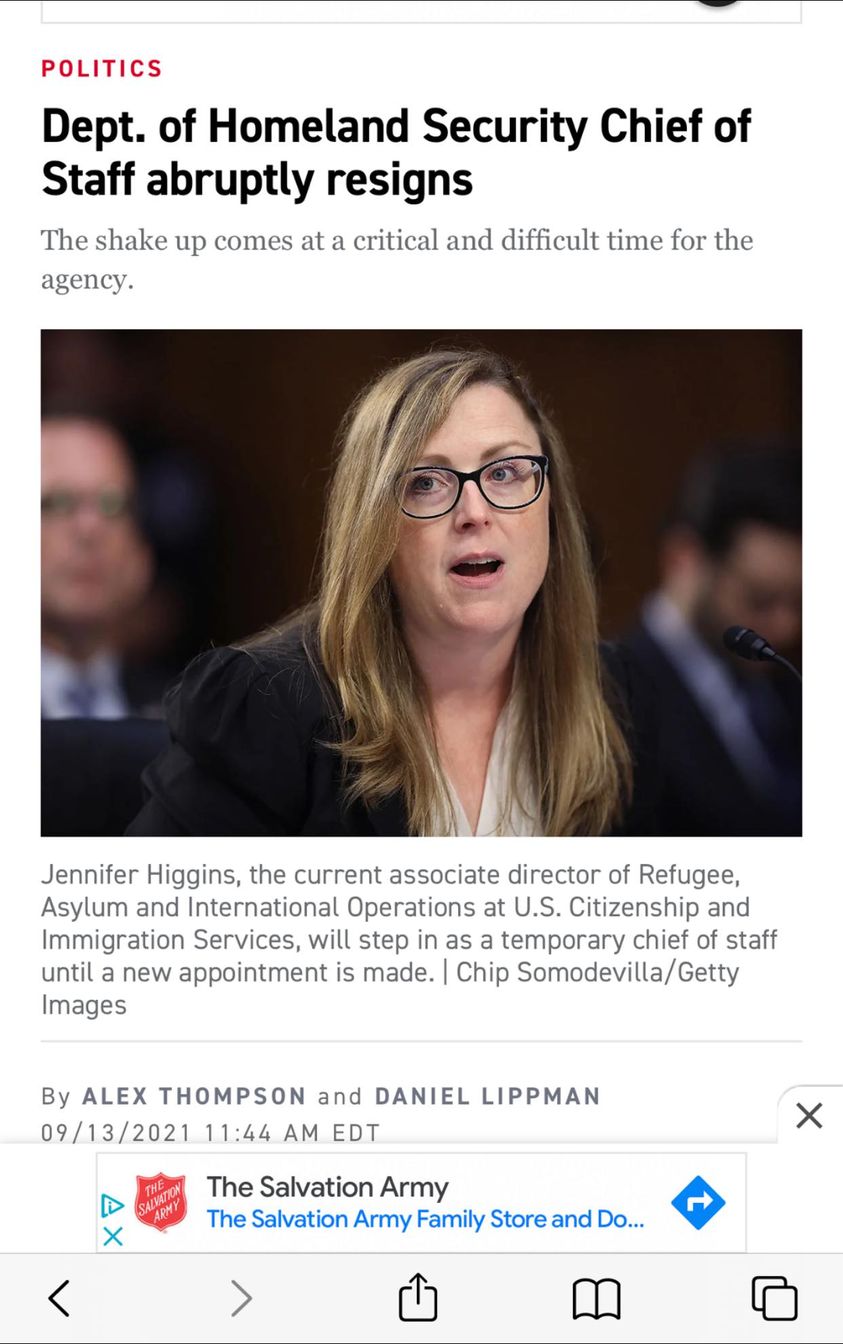The width and height of the screenshot is (843, 1344).
Task: Dismiss ad with small blue X
Action: (x=113, y=1236)
